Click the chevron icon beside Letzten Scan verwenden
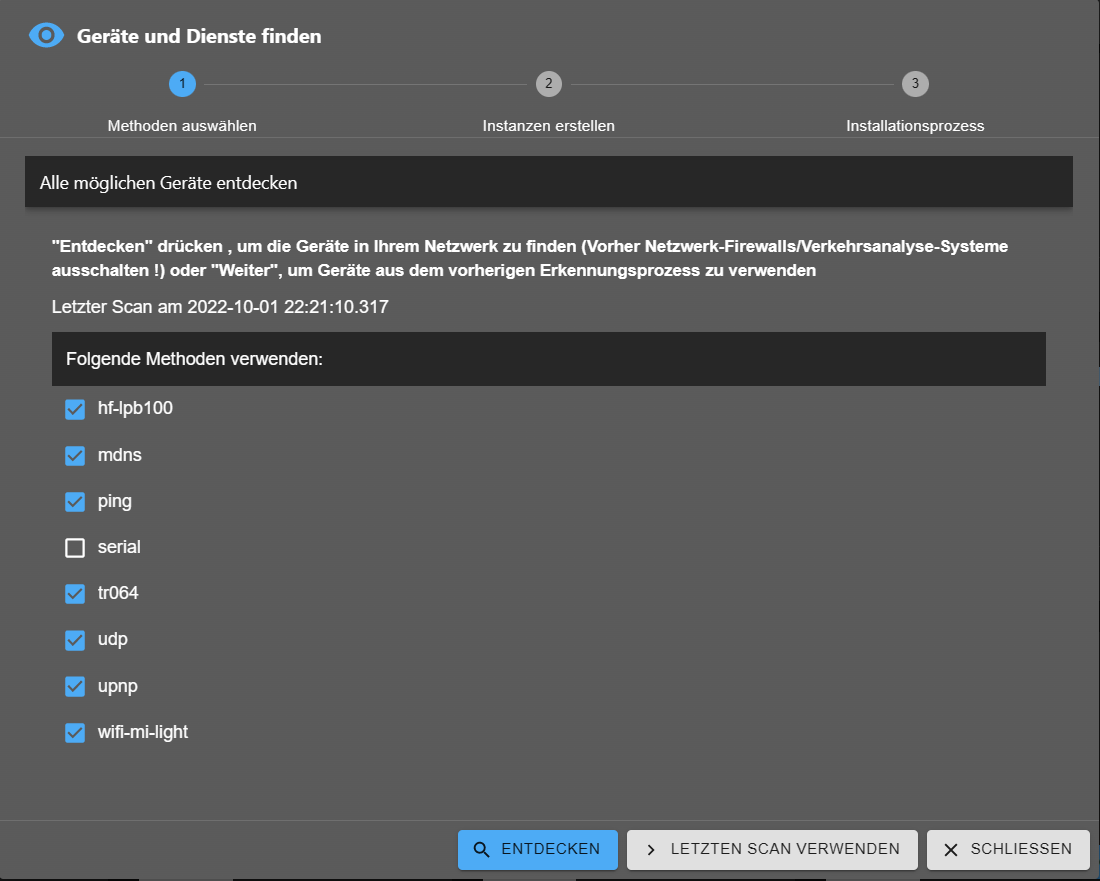The height and width of the screenshot is (881, 1100). tap(651, 850)
